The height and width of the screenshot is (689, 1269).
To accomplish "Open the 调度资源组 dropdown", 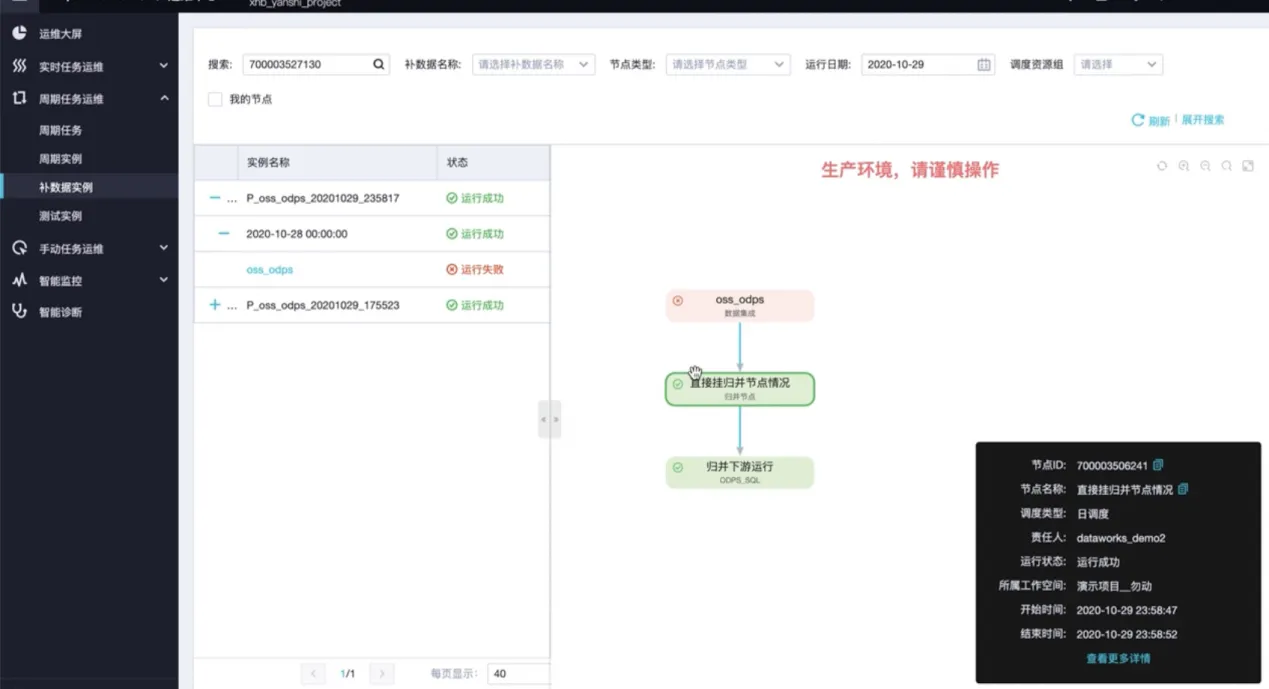I will coord(1118,64).
